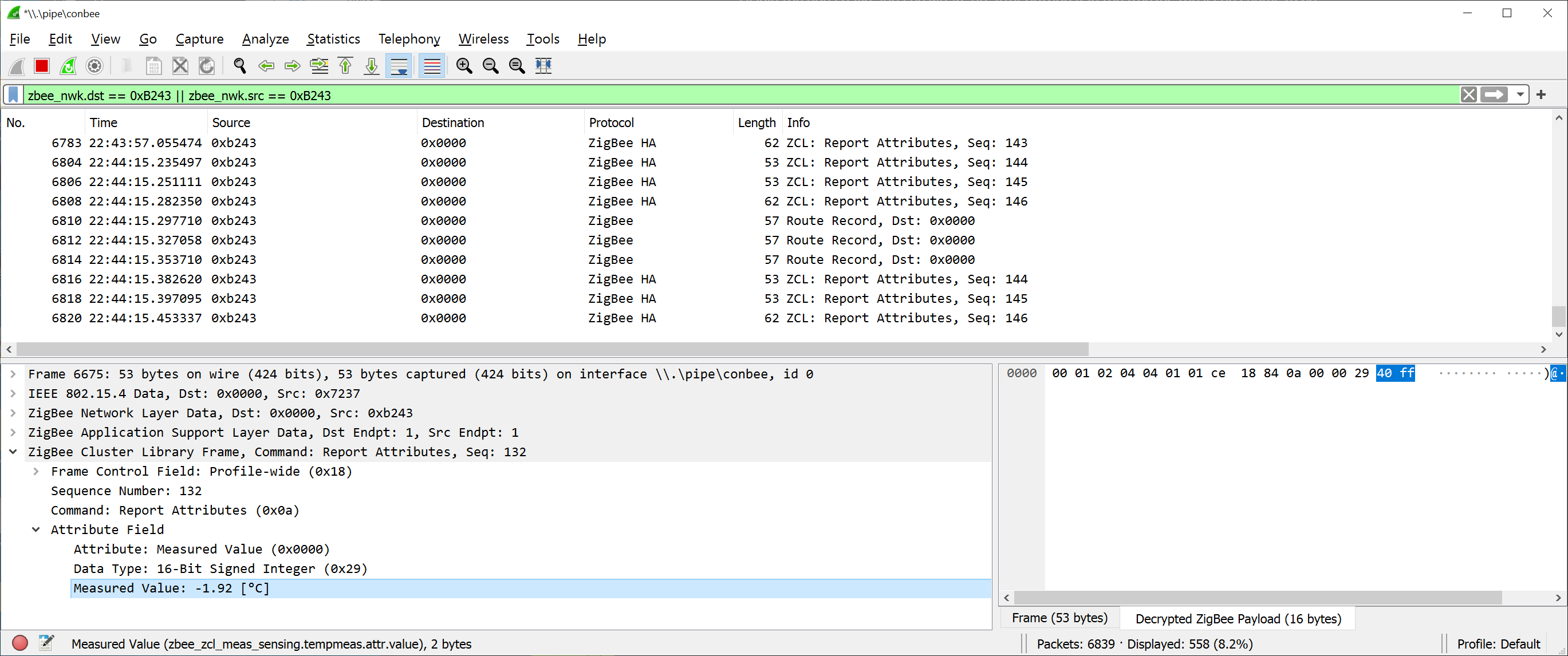This screenshot has width=1568, height=656.
Task: Open the Capture menu
Action: tap(200, 39)
